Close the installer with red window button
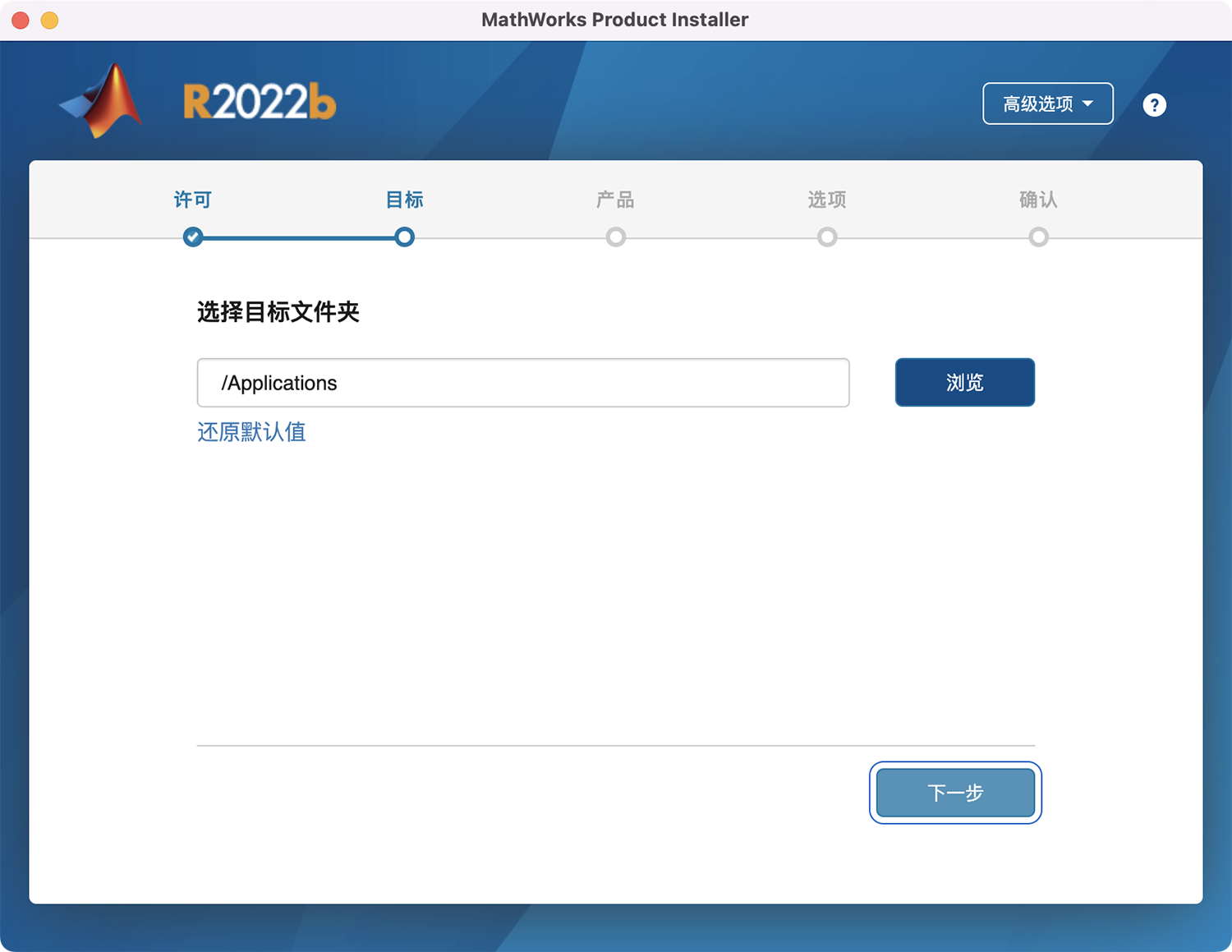1232x952 pixels. 21,20
